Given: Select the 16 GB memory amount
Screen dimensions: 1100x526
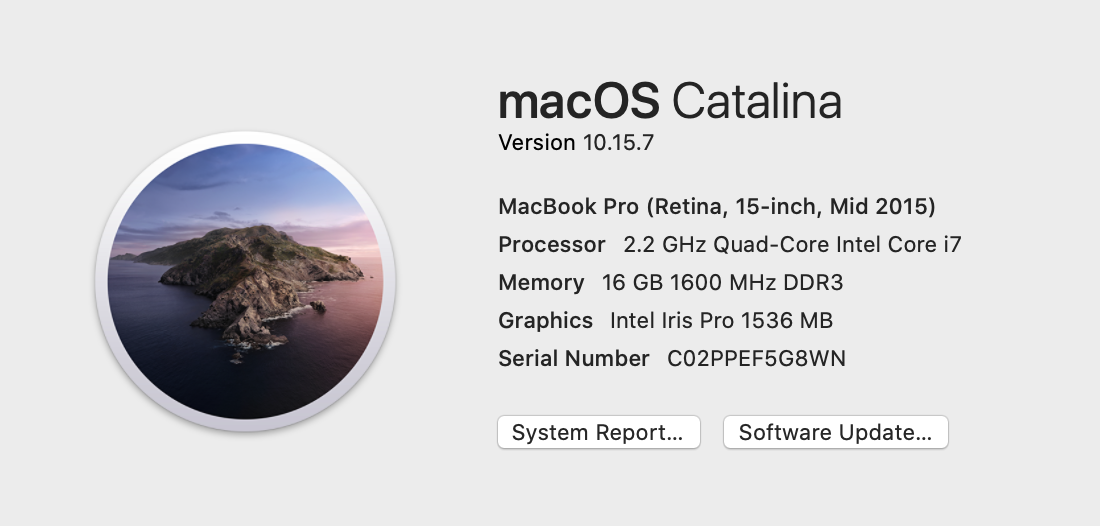Looking at the screenshot, I should coord(632,283).
